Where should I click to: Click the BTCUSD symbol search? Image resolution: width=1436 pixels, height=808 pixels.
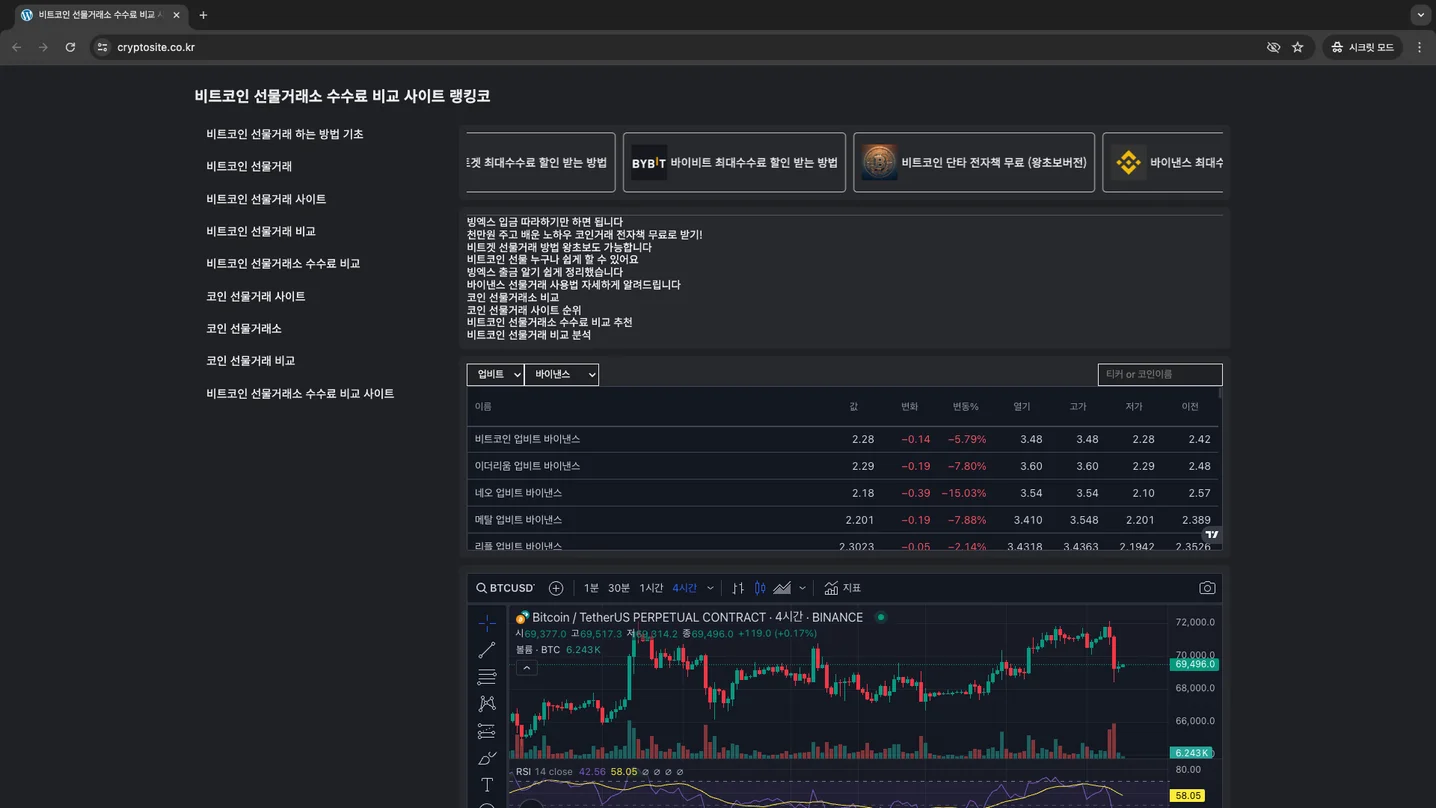tap(505, 588)
